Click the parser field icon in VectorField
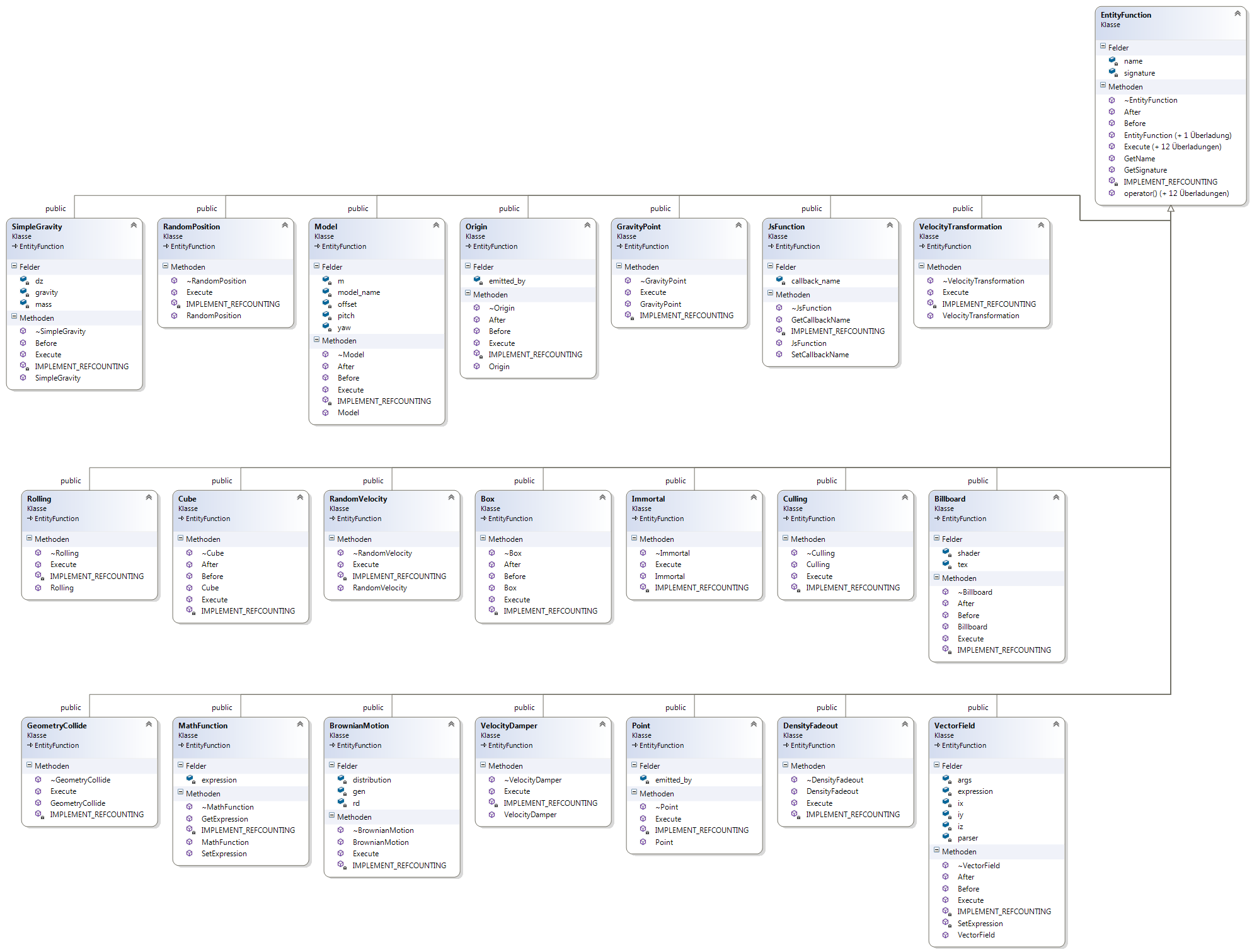Screen dimensions: 1252x952 (946, 837)
